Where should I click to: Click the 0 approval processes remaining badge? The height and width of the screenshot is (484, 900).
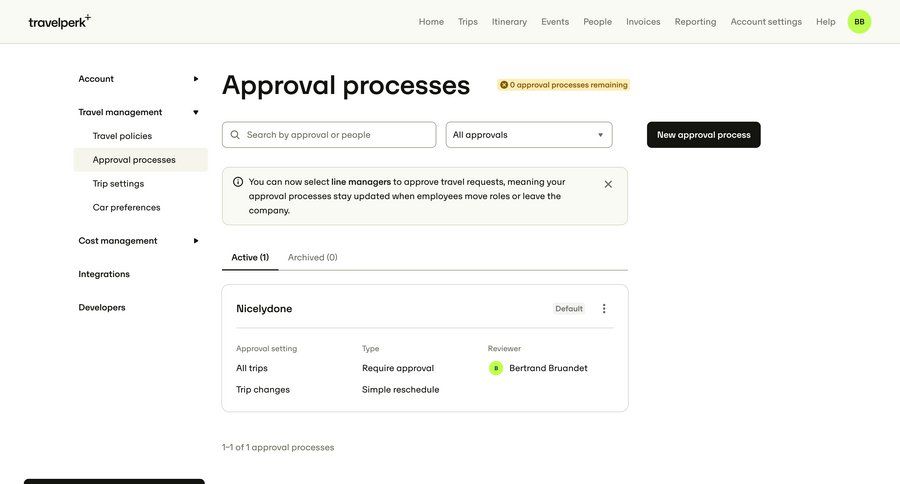(564, 85)
